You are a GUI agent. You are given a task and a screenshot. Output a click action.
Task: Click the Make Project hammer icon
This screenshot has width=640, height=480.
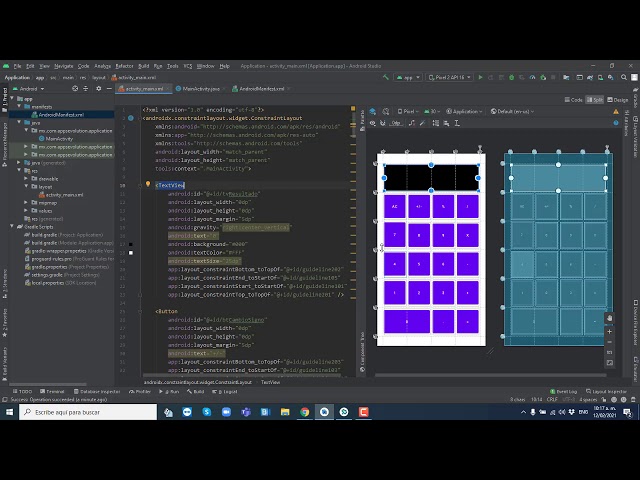click(385, 77)
